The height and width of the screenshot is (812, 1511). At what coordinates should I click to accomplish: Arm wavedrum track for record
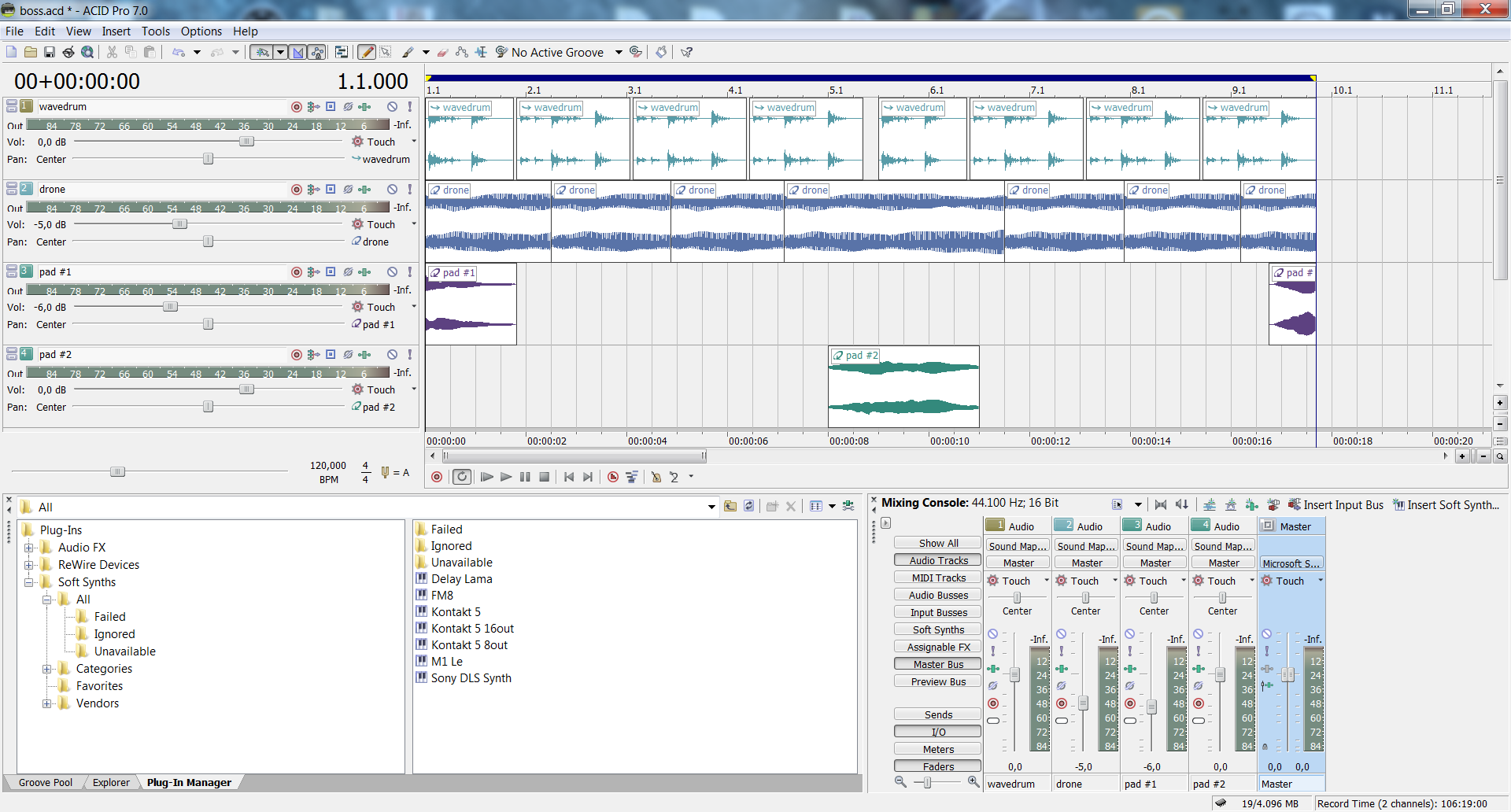297,106
